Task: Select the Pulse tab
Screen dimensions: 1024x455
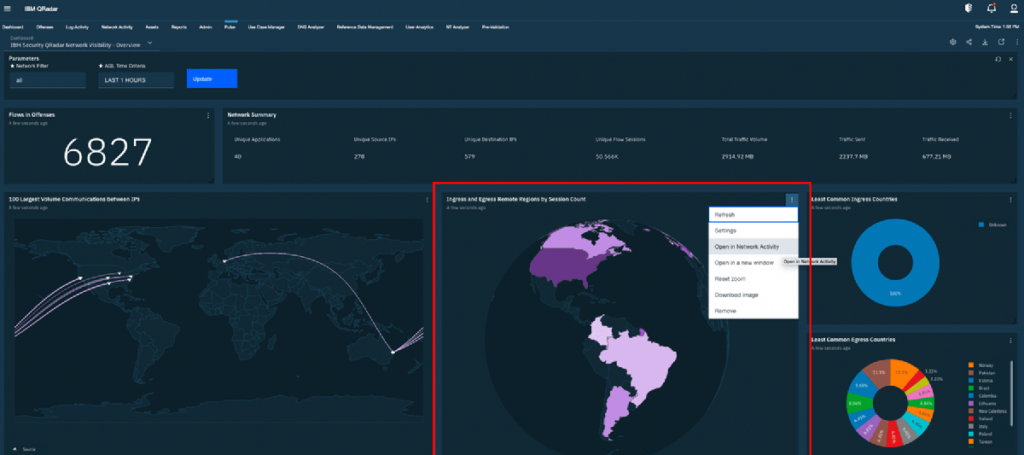Action: (x=230, y=27)
